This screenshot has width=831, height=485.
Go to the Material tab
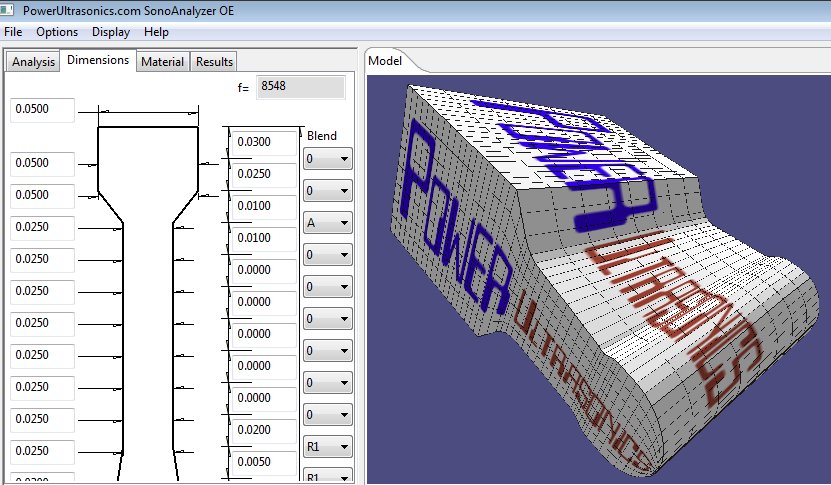pyautogui.click(x=162, y=61)
